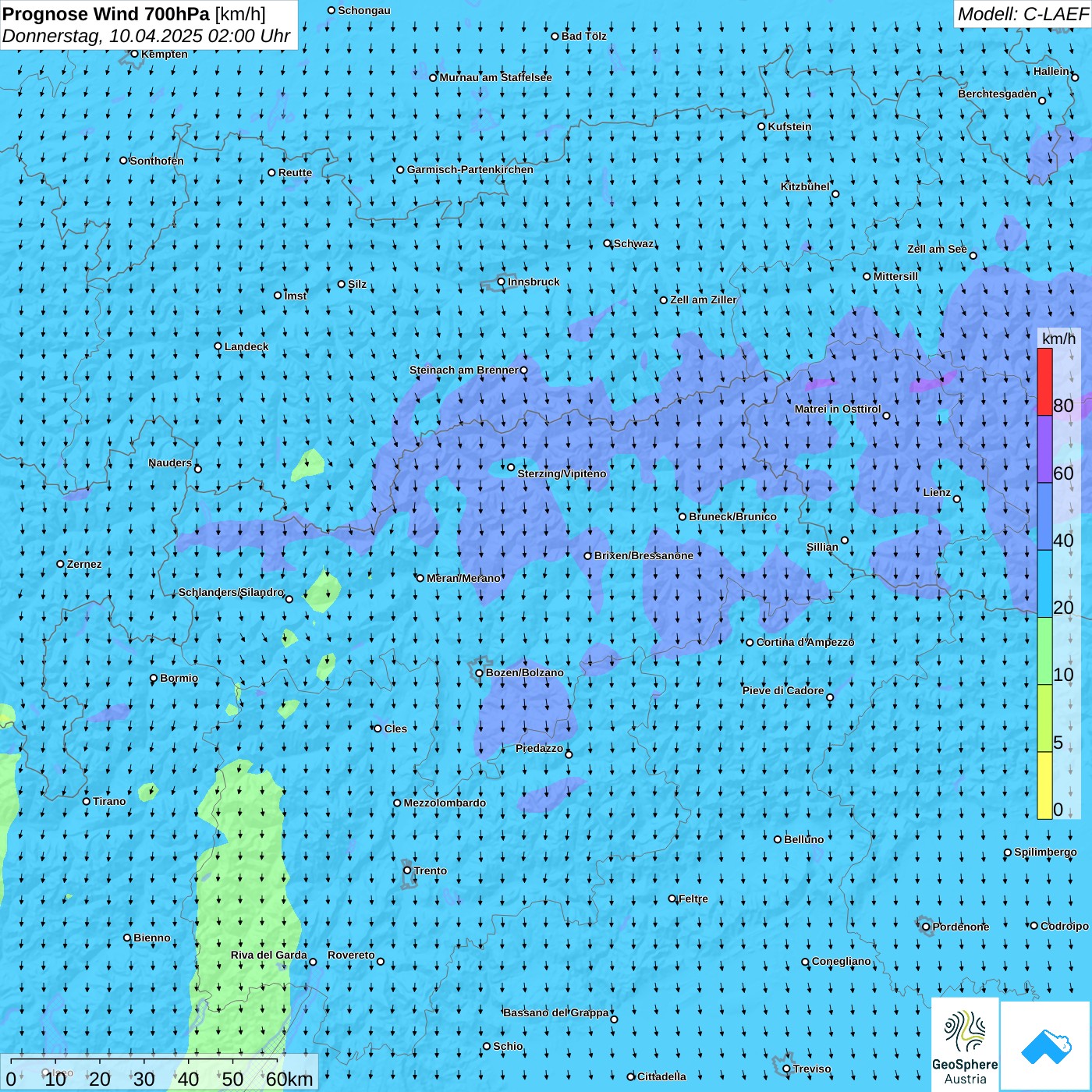
Task: Click the Kufstein city label
Action: [x=789, y=126]
